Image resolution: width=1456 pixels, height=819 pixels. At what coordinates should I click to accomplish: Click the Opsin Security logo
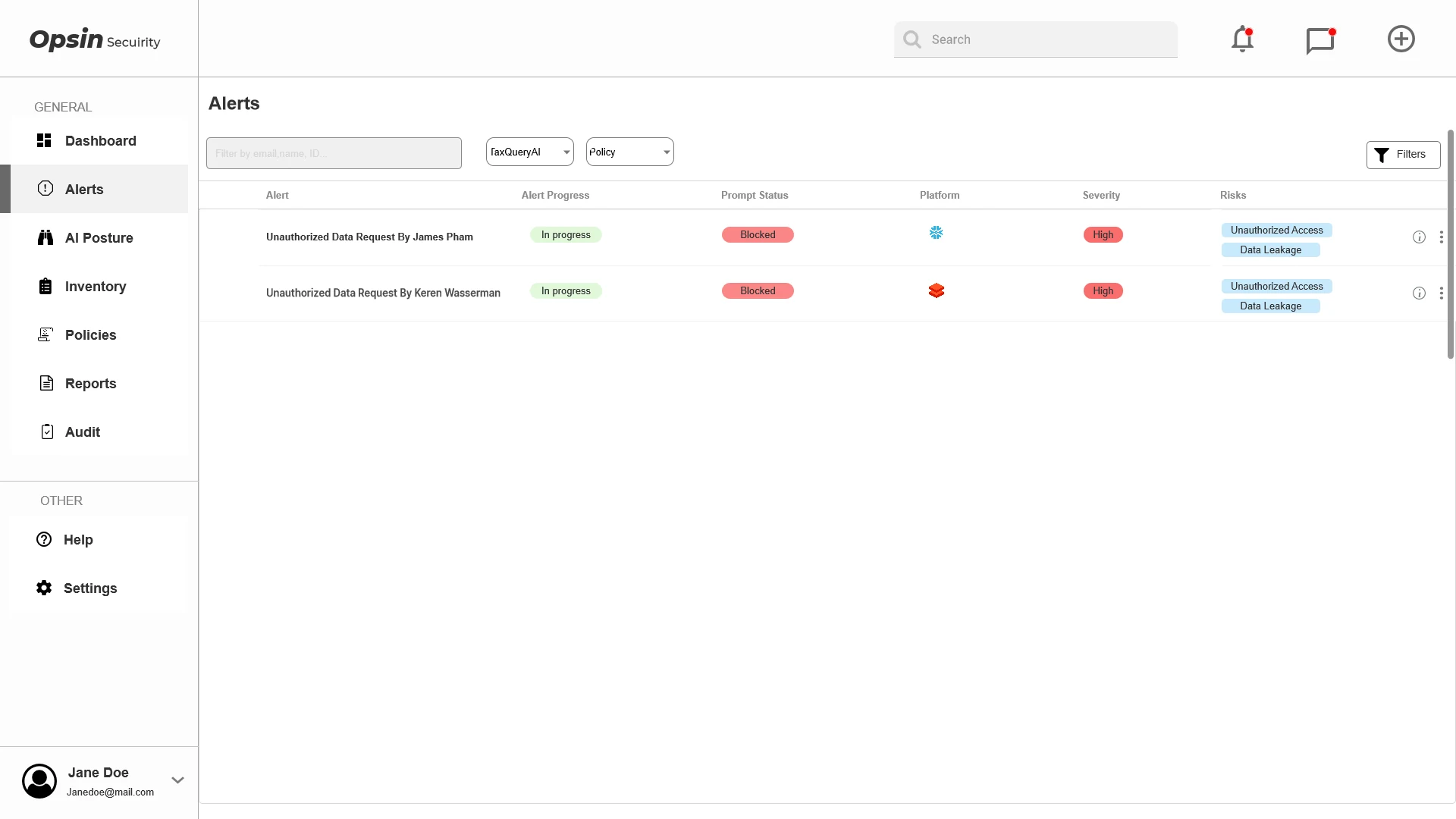click(x=95, y=39)
